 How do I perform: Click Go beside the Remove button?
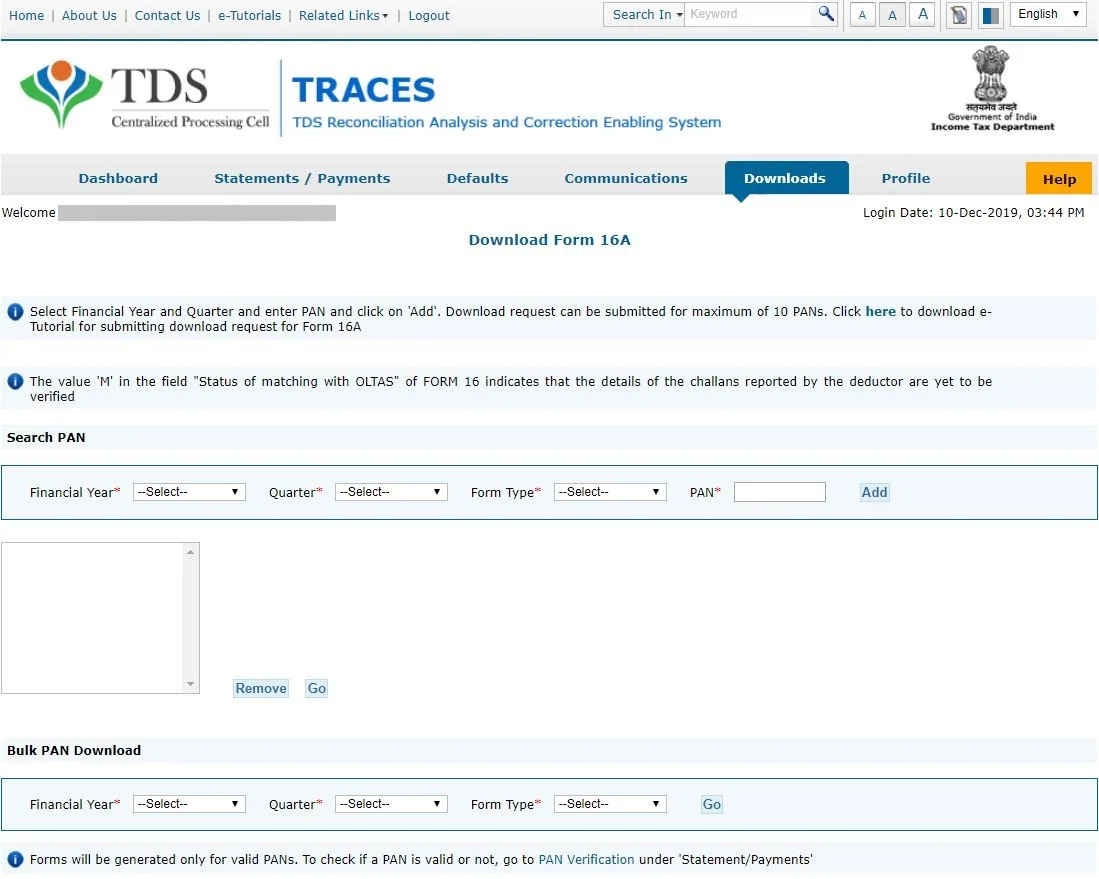pos(316,688)
